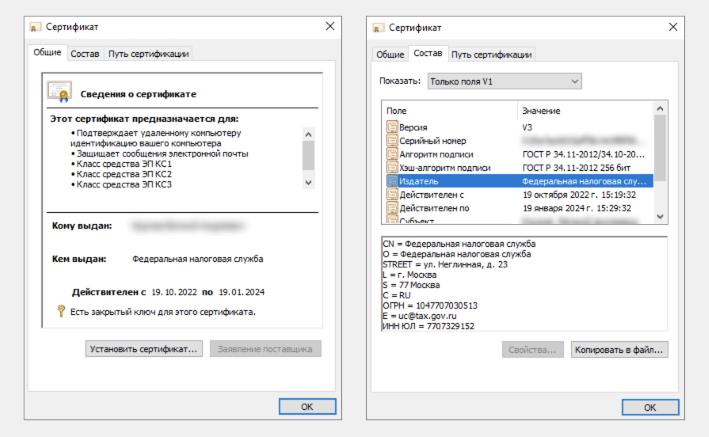Select the Действителен с row label
Screen dimensions: 709x437
click(431, 195)
